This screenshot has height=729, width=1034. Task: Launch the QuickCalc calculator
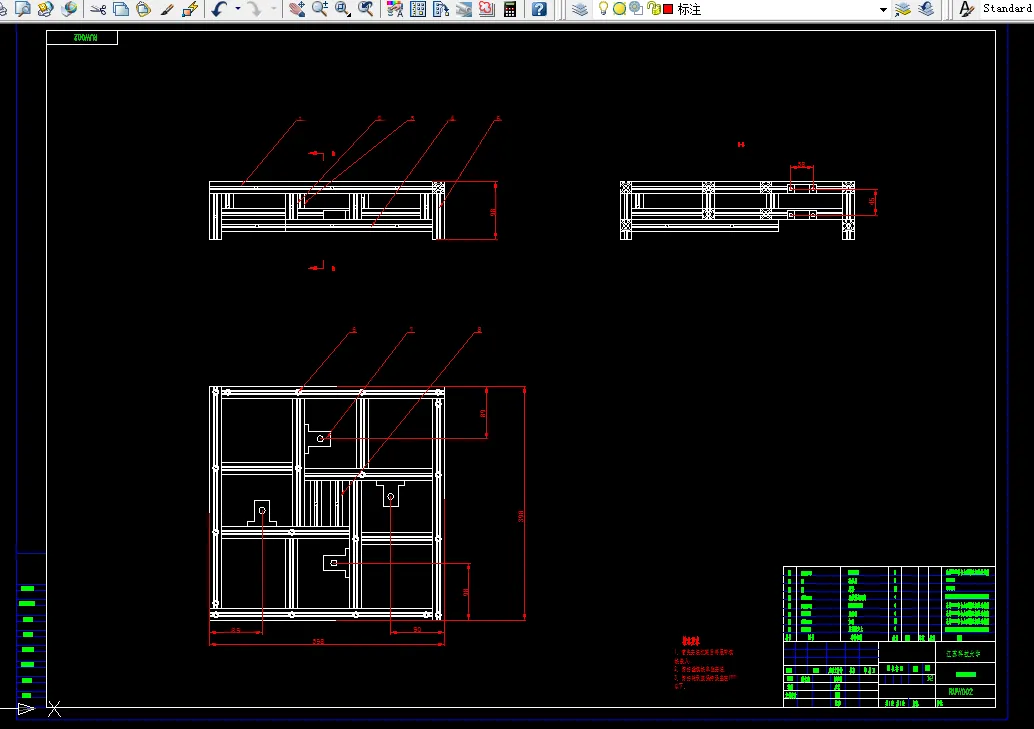coord(510,9)
